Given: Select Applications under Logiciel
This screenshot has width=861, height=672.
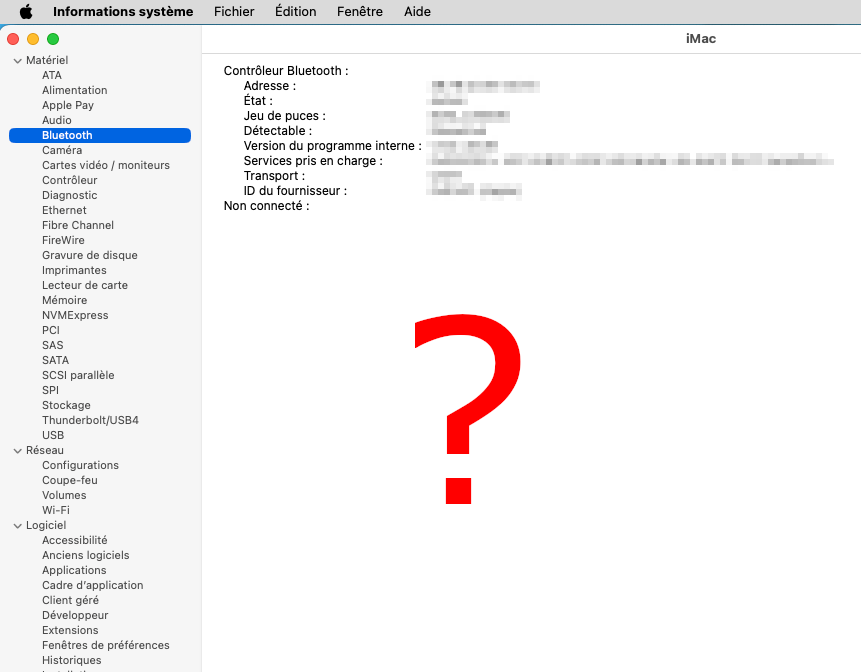Looking at the screenshot, I should pos(74,570).
